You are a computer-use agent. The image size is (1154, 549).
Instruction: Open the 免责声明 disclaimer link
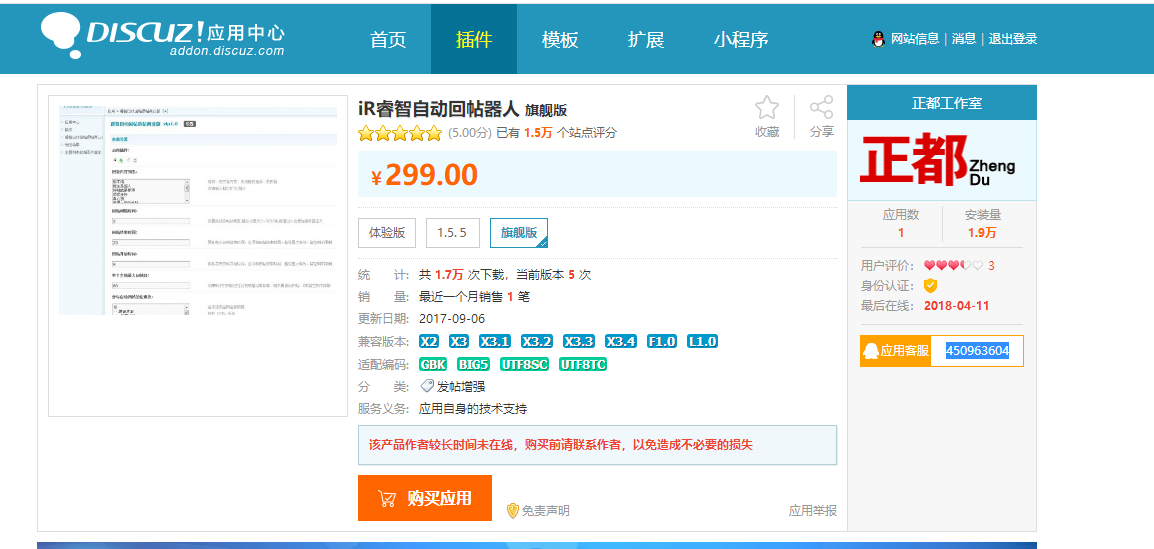pyautogui.click(x=545, y=511)
